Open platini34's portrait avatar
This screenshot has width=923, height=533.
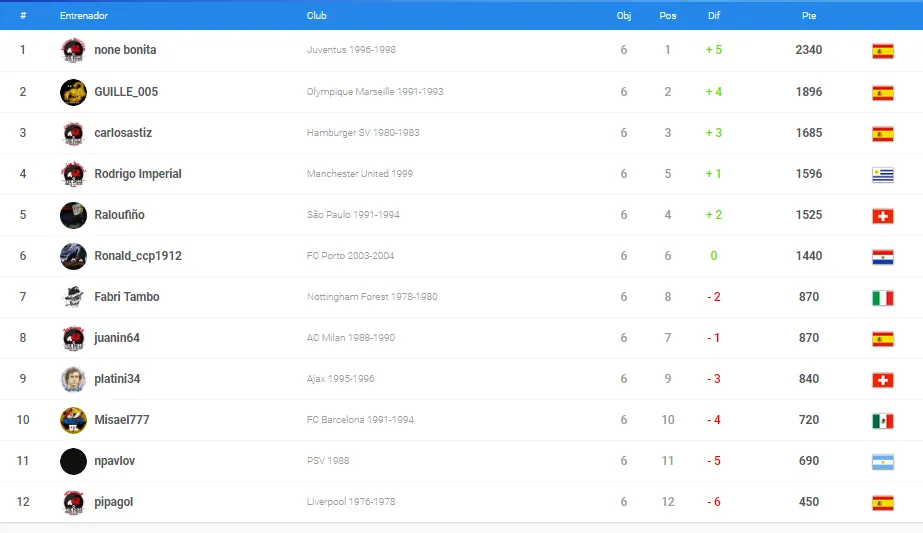pyautogui.click(x=73, y=379)
